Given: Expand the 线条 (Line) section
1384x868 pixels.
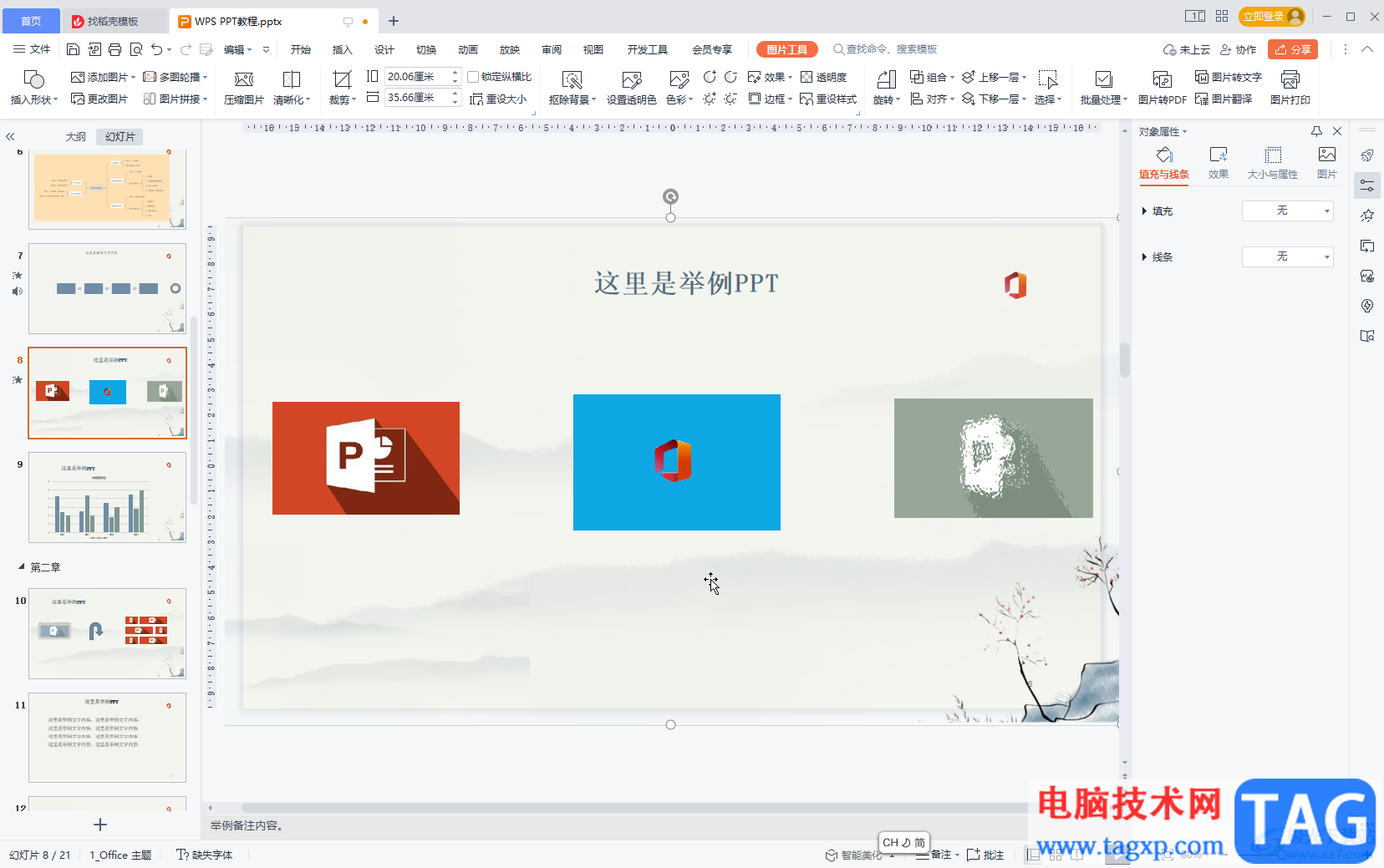Looking at the screenshot, I should (1144, 257).
